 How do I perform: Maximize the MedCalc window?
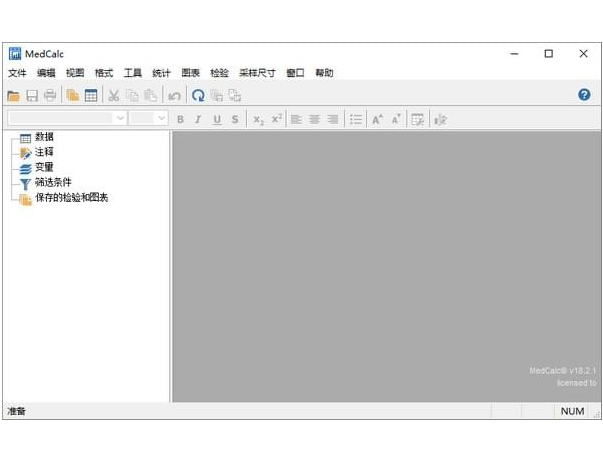click(549, 54)
